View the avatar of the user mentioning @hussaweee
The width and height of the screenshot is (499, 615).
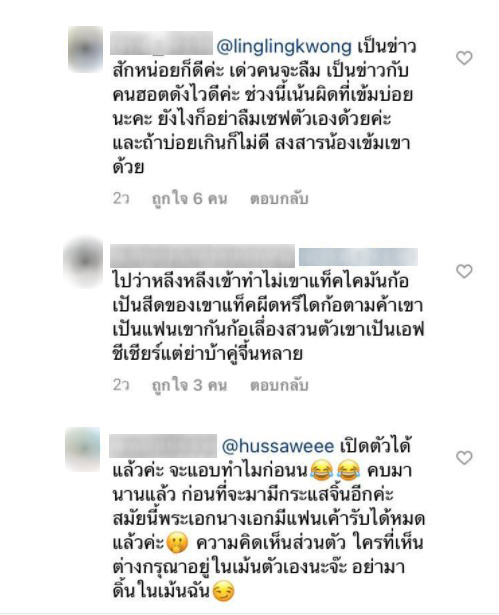coord(83,449)
